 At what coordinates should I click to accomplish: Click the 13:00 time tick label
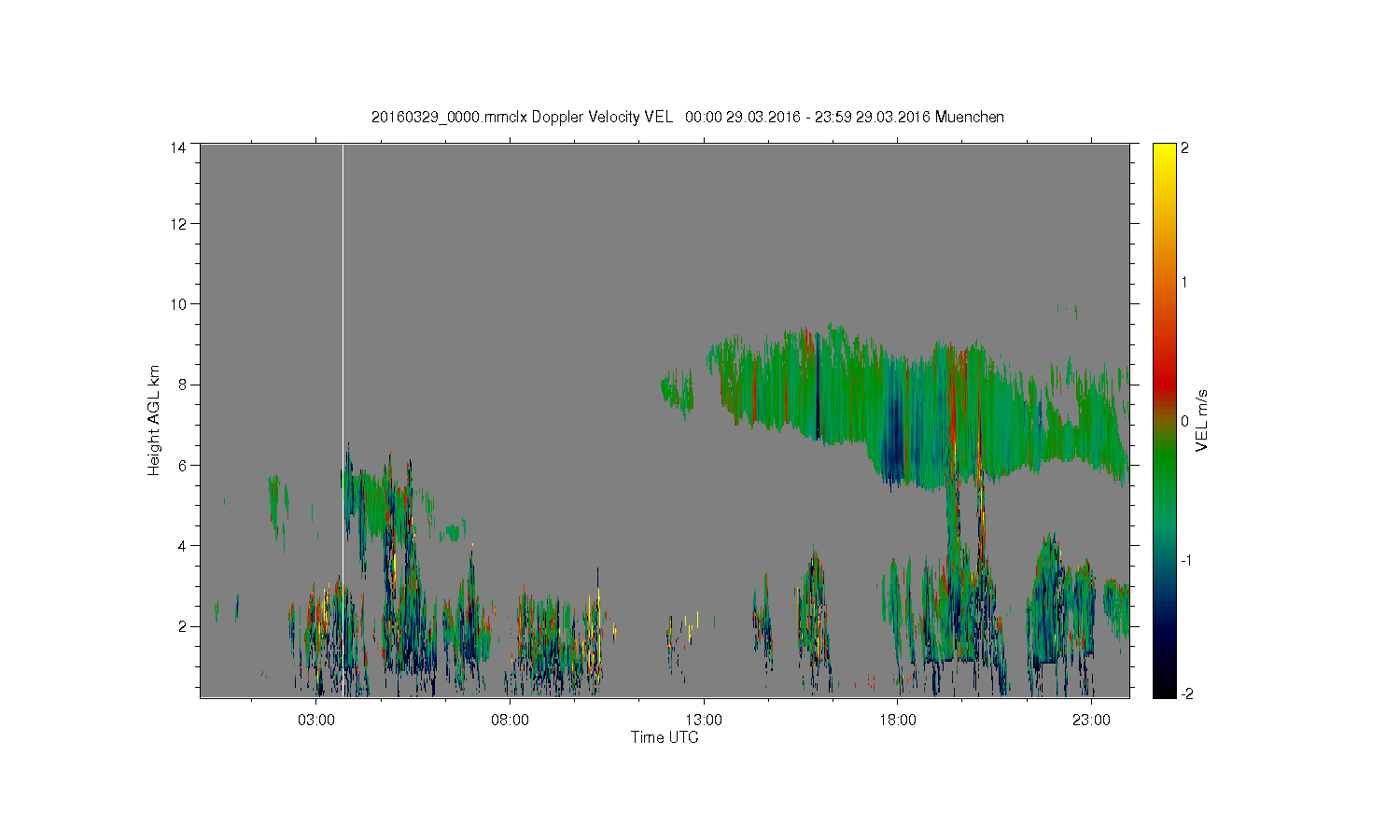pyautogui.click(x=704, y=720)
